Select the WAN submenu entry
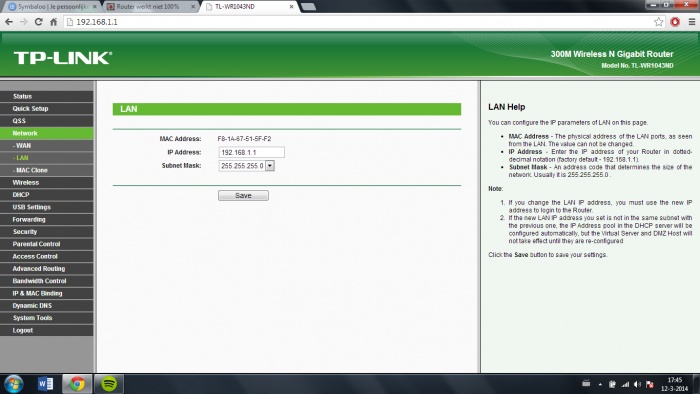The image size is (700, 394). (46, 145)
